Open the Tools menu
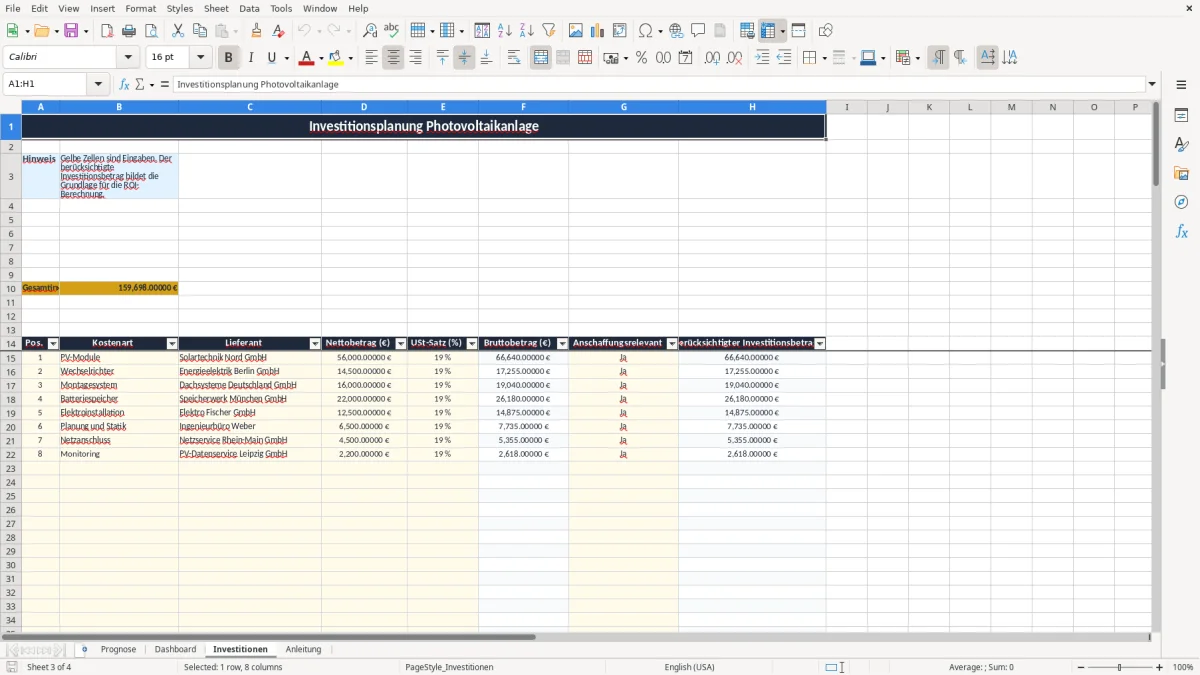Image resolution: width=1200 pixels, height=675 pixels. point(281,8)
